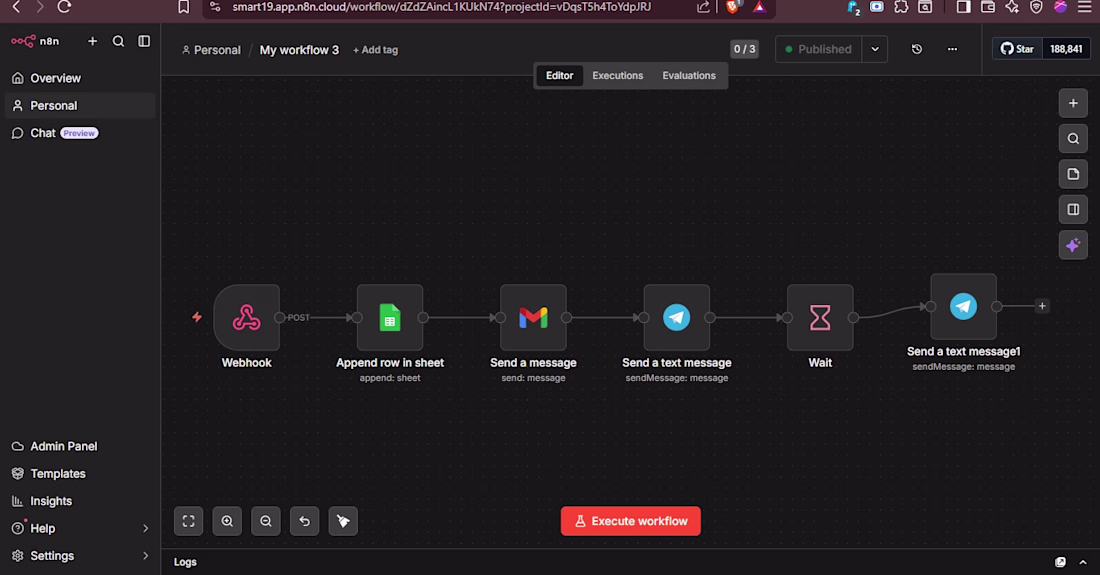Click the fit view icon
1100x575 pixels.
click(189, 521)
